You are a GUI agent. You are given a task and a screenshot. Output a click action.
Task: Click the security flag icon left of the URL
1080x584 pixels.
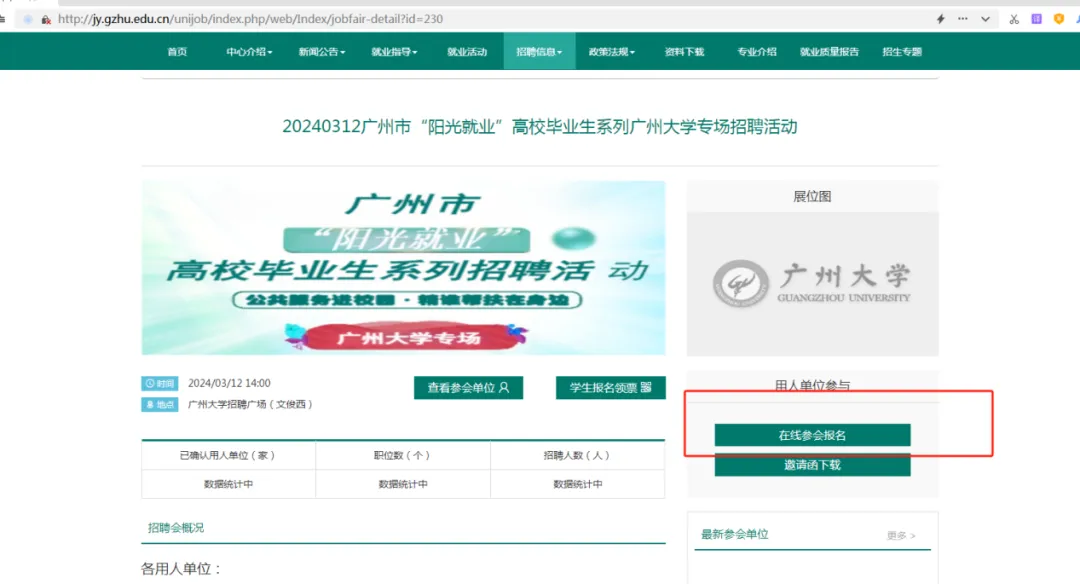[46, 19]
